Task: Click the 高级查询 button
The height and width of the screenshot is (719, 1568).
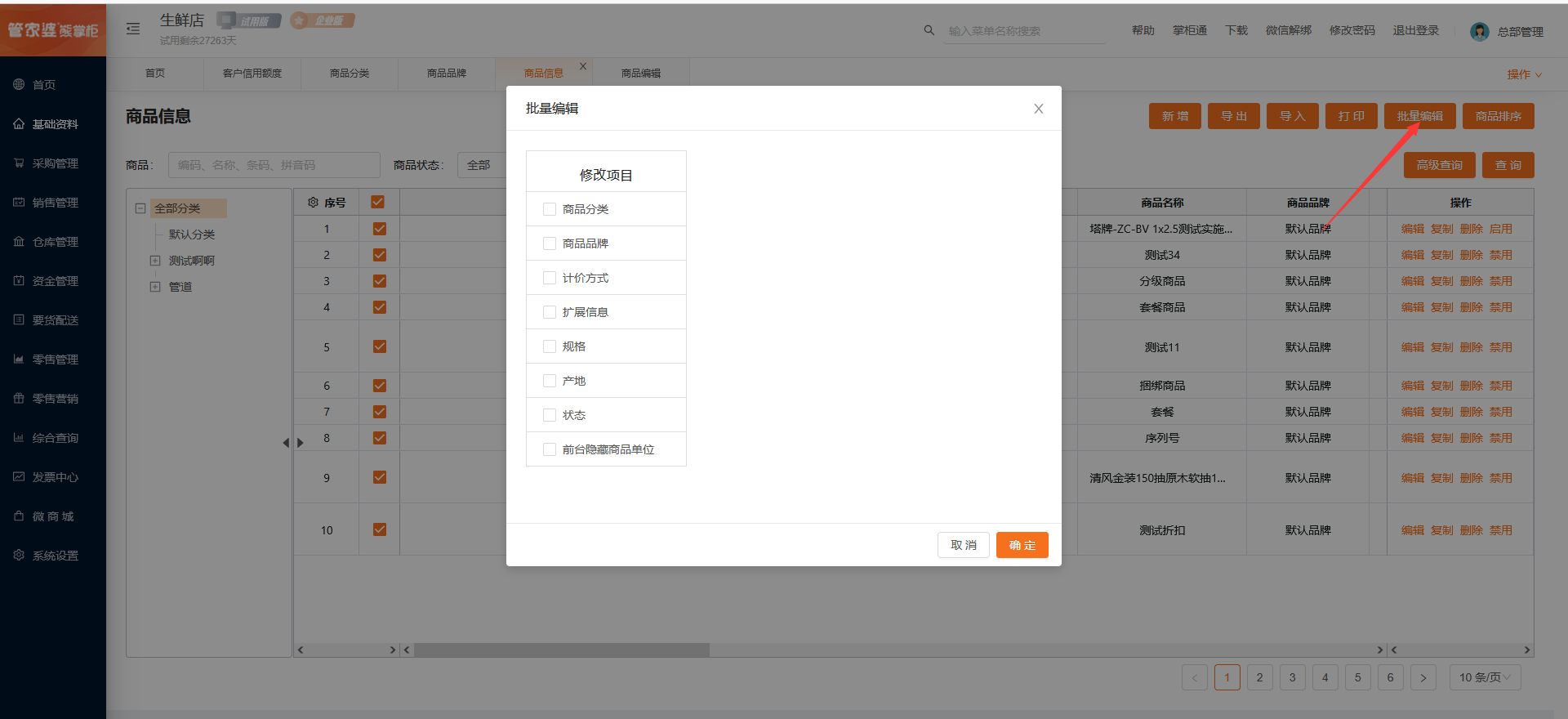Action: click(1440, 165)
